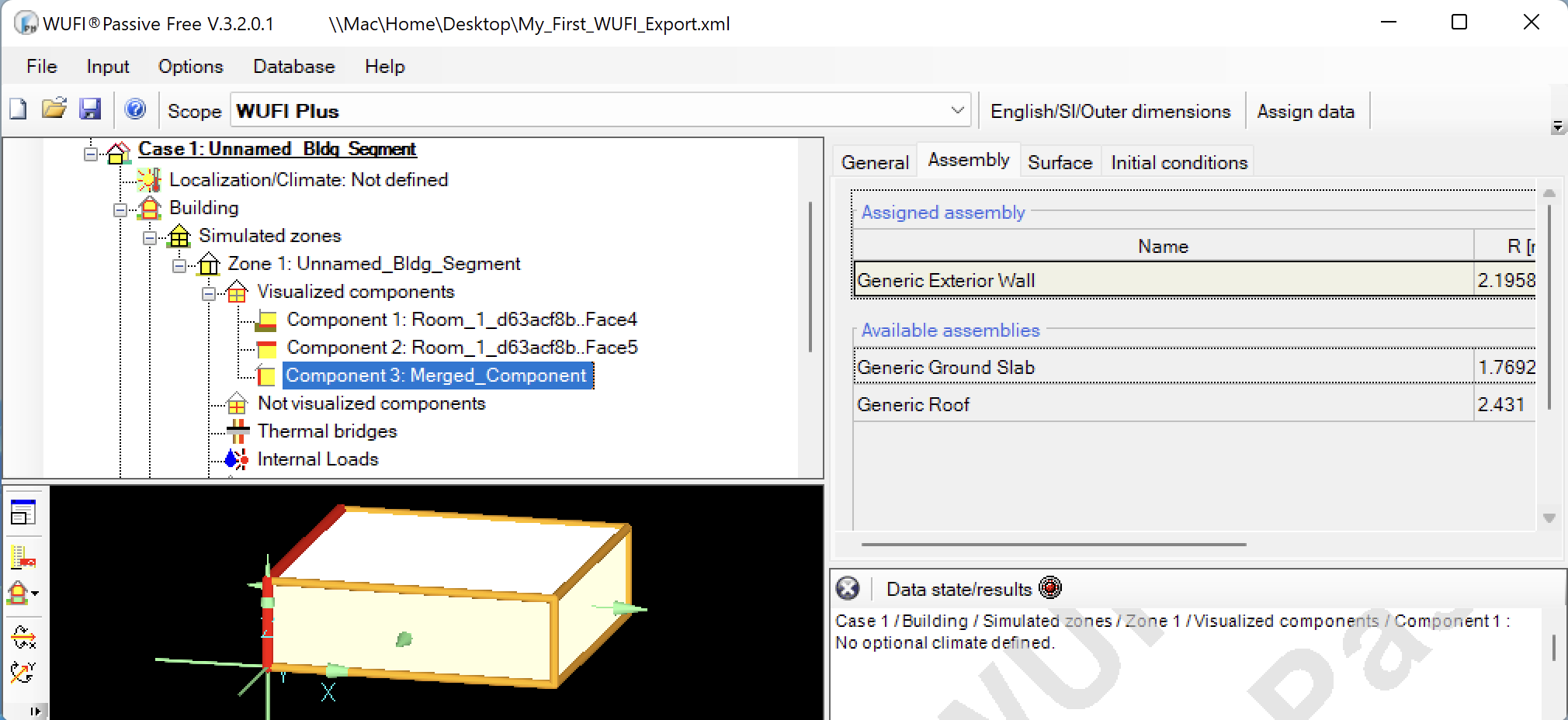Click the English/SI/Outer dimensions button
The image size is (1568, 720).
tap(1110, 111)
